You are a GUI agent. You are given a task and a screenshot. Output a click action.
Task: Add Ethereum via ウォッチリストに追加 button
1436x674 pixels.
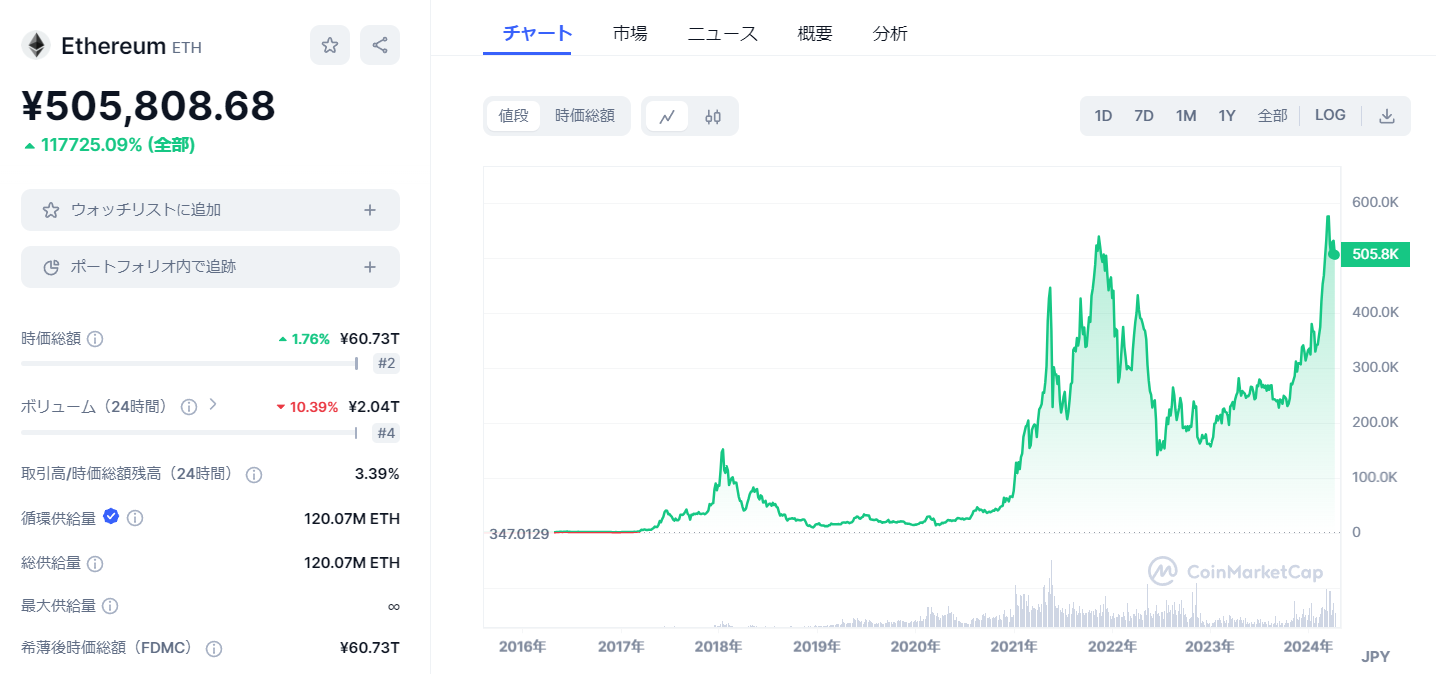tap(210, 210)
